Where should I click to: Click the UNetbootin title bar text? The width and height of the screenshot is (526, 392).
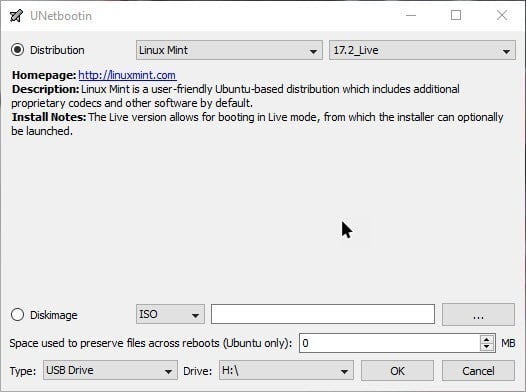pyautogui.click(x=61, y=16)
